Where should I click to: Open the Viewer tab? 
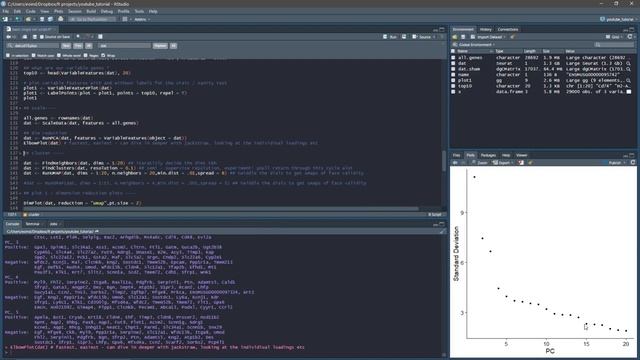pyautogui.click(x=522, y=155)
